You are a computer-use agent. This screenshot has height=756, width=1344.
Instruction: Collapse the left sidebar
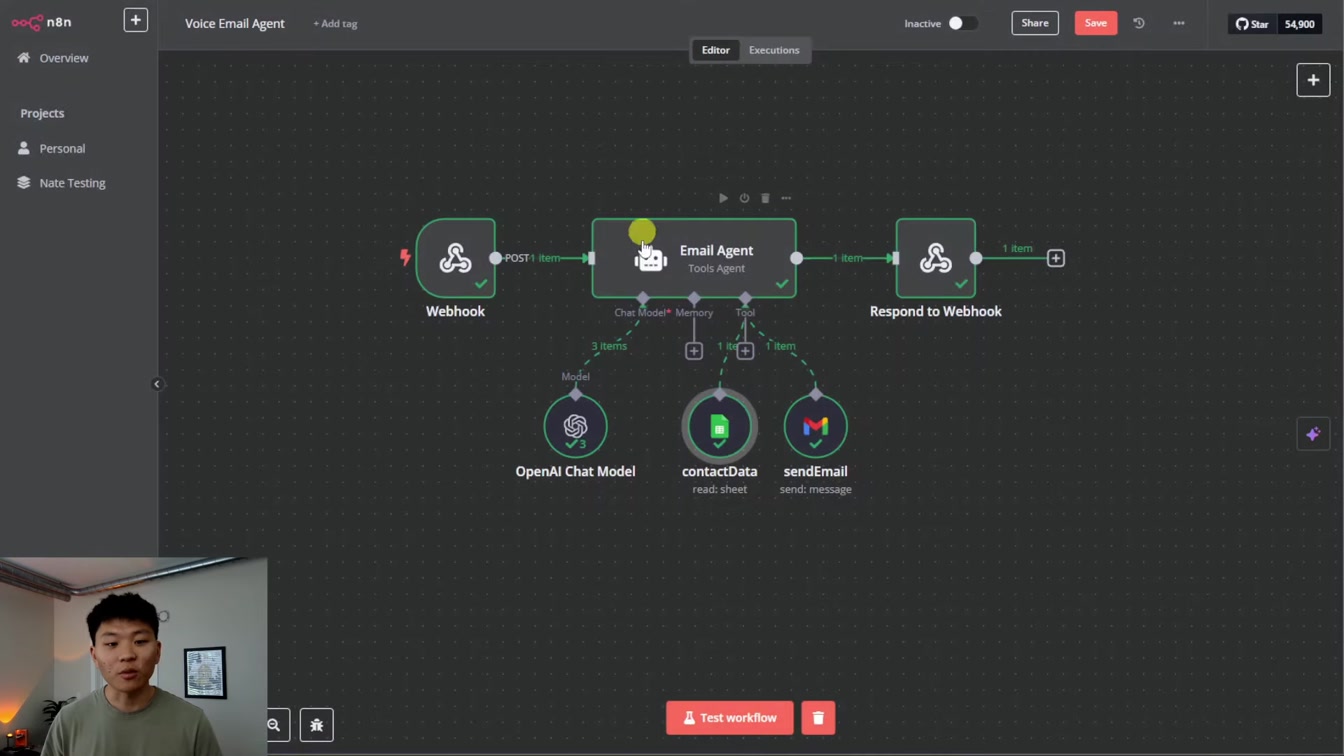[157, 384]
